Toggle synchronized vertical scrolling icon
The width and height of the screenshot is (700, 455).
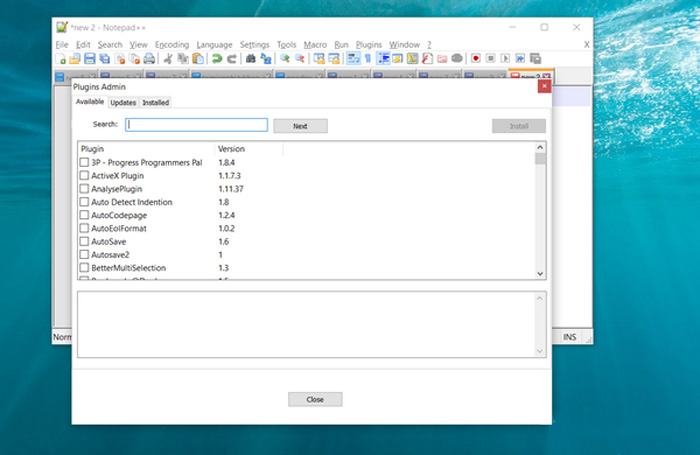point(319,58)
